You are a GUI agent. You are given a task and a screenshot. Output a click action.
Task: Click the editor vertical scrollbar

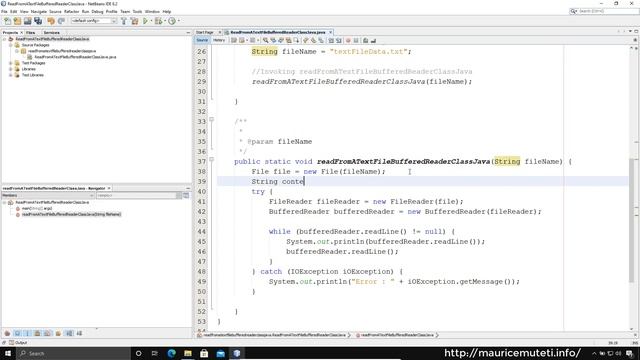pos(631,220)
